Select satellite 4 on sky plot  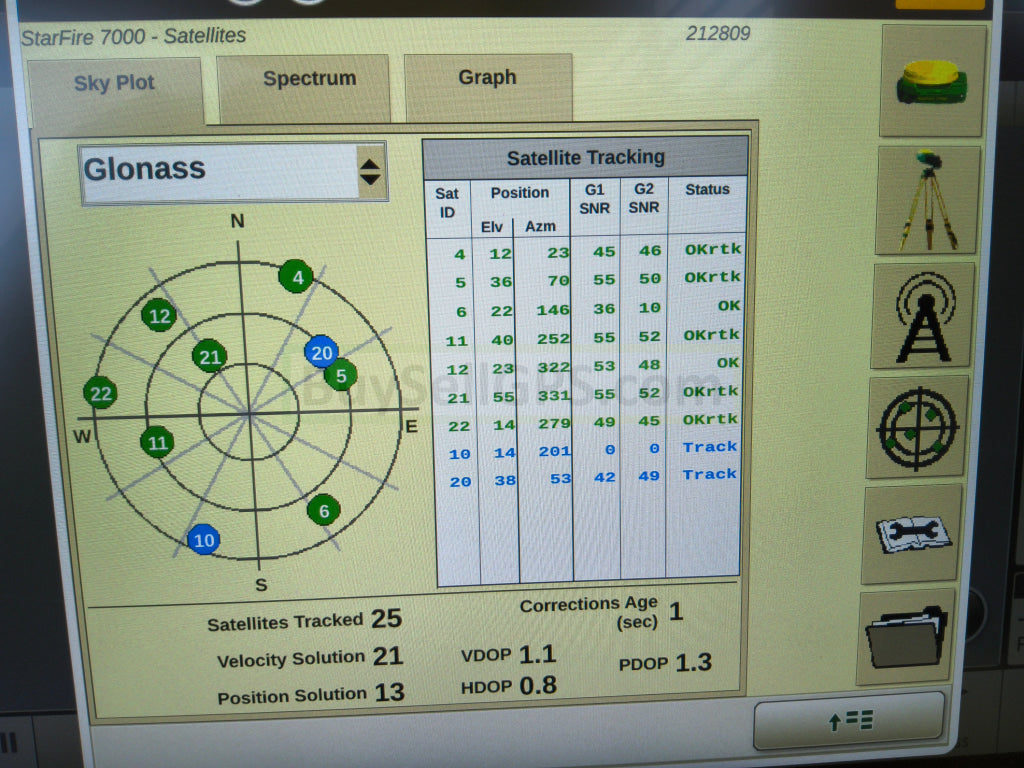[296, 277]
